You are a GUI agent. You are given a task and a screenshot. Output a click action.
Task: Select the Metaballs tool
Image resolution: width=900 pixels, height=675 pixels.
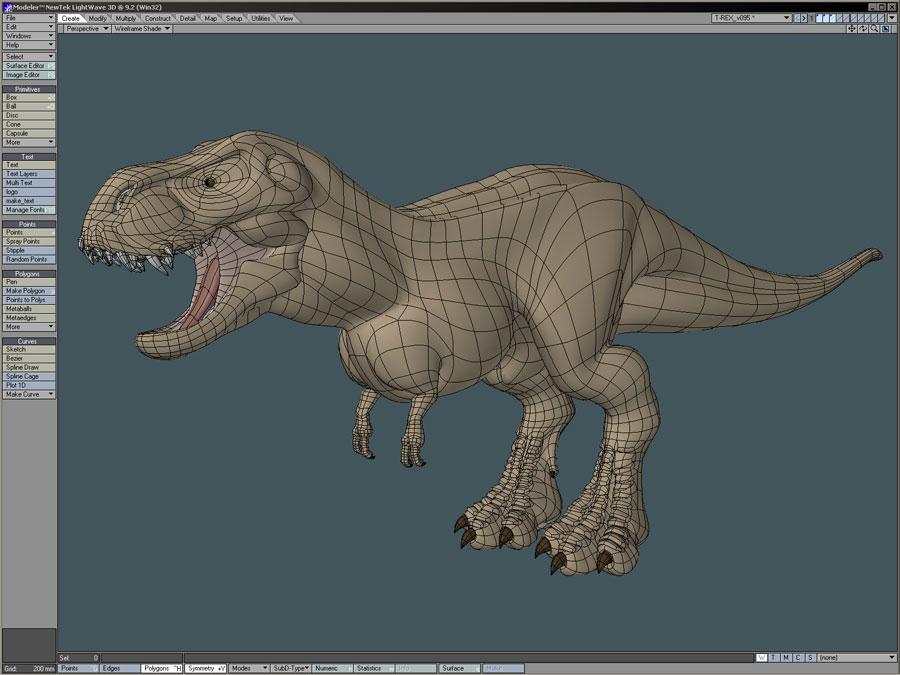click(29, 309)
